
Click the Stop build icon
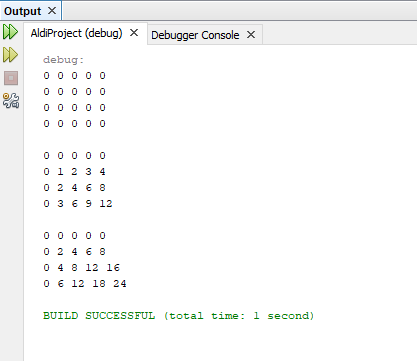tap(11, 78)
